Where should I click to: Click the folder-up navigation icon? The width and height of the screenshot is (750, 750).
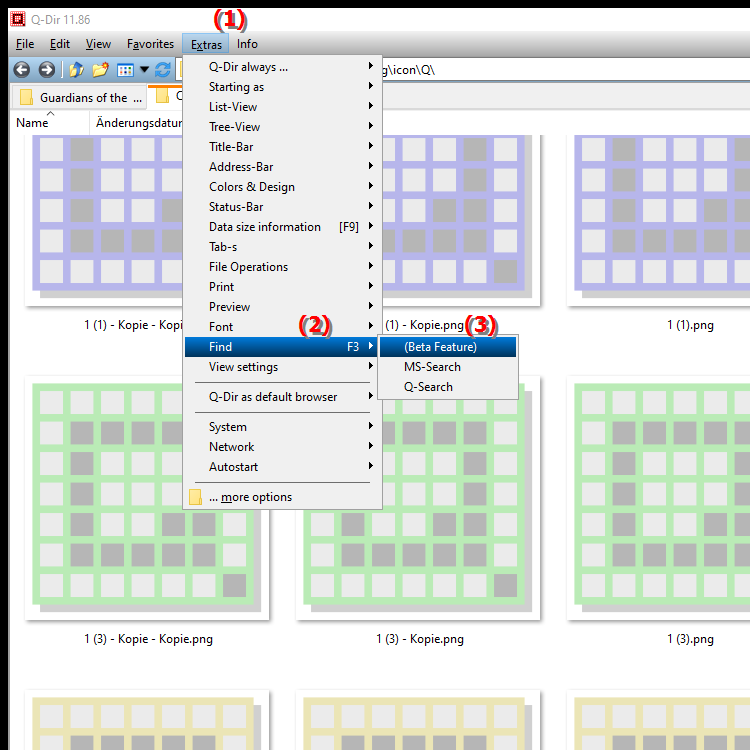point(77,70)
